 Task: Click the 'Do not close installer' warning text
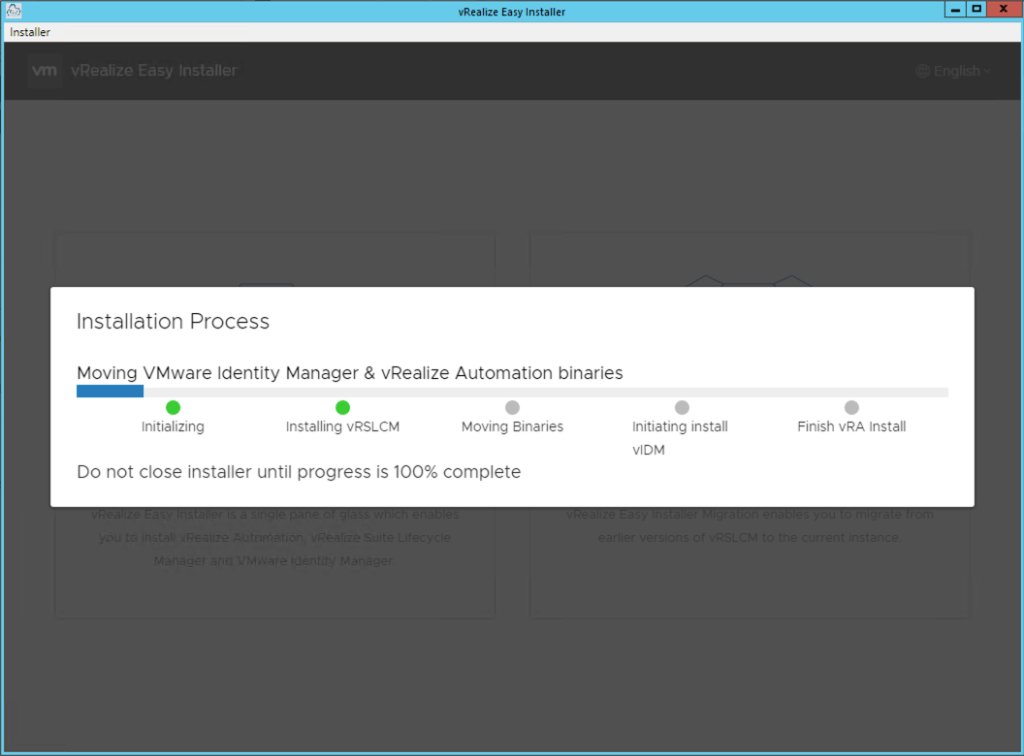tap(298, 472)
